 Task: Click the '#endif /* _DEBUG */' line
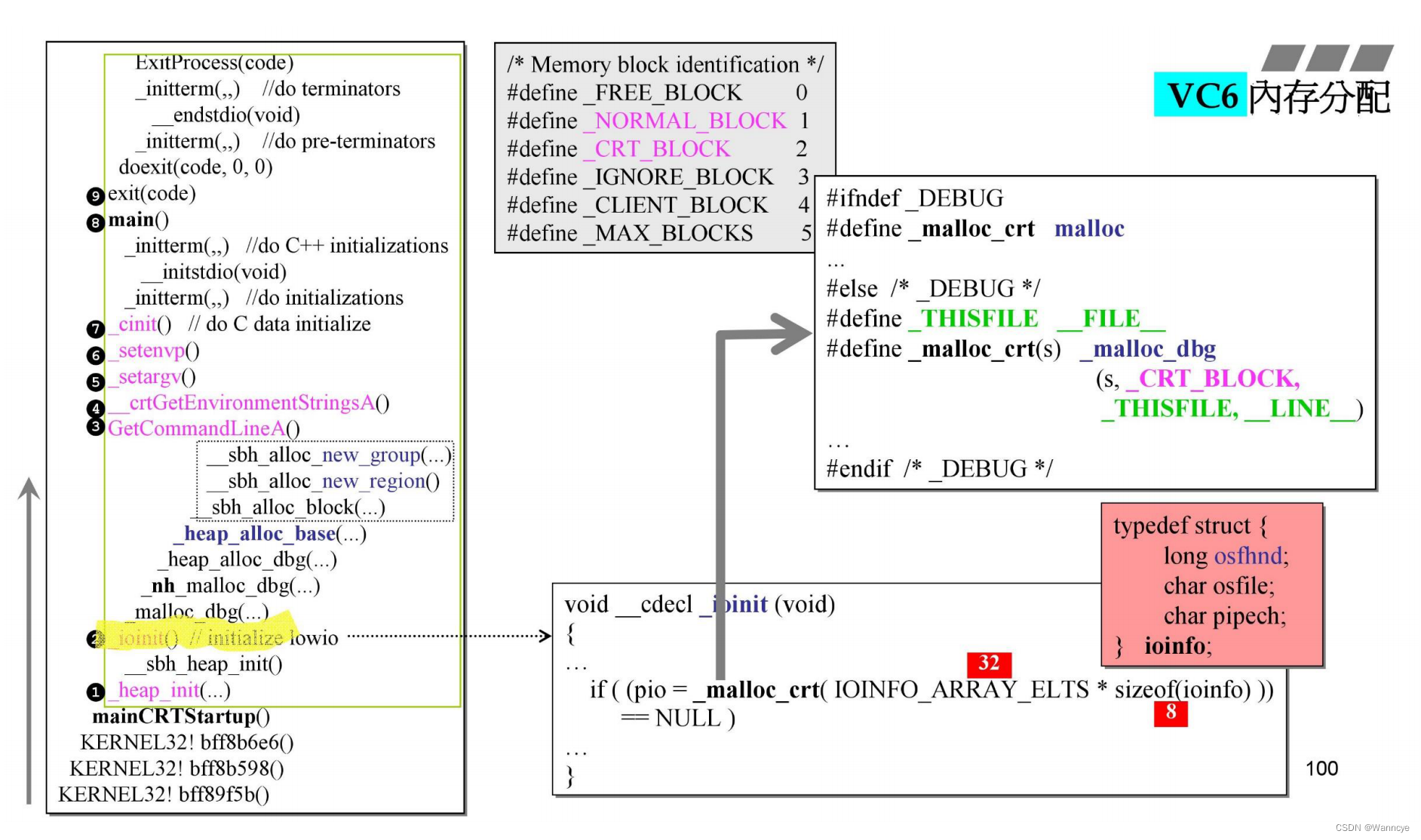pyautogui.click(x=939, y=469)
